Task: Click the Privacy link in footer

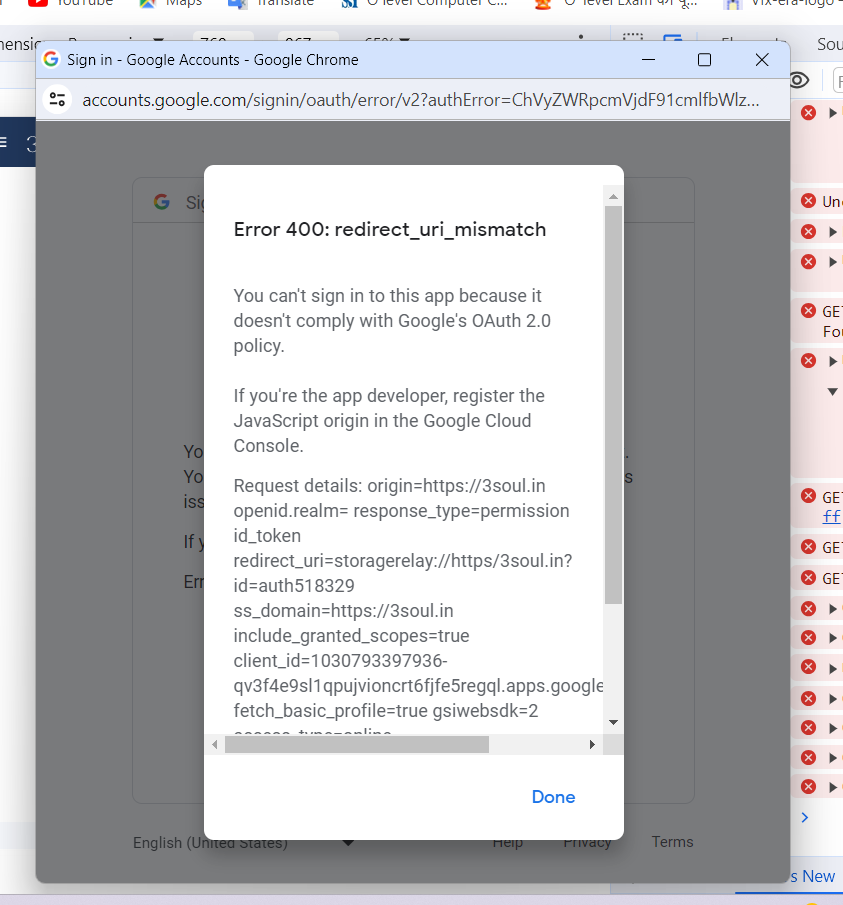Action: (587, 842)
